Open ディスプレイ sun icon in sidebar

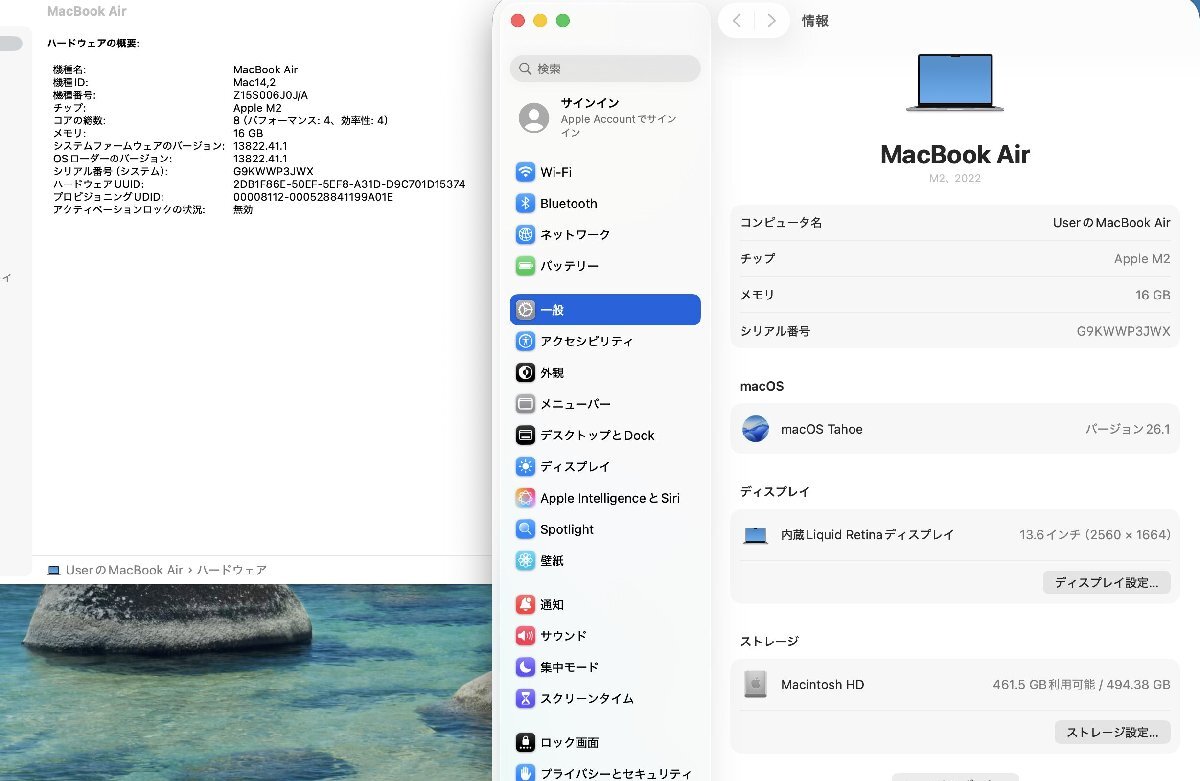(525, 467)
